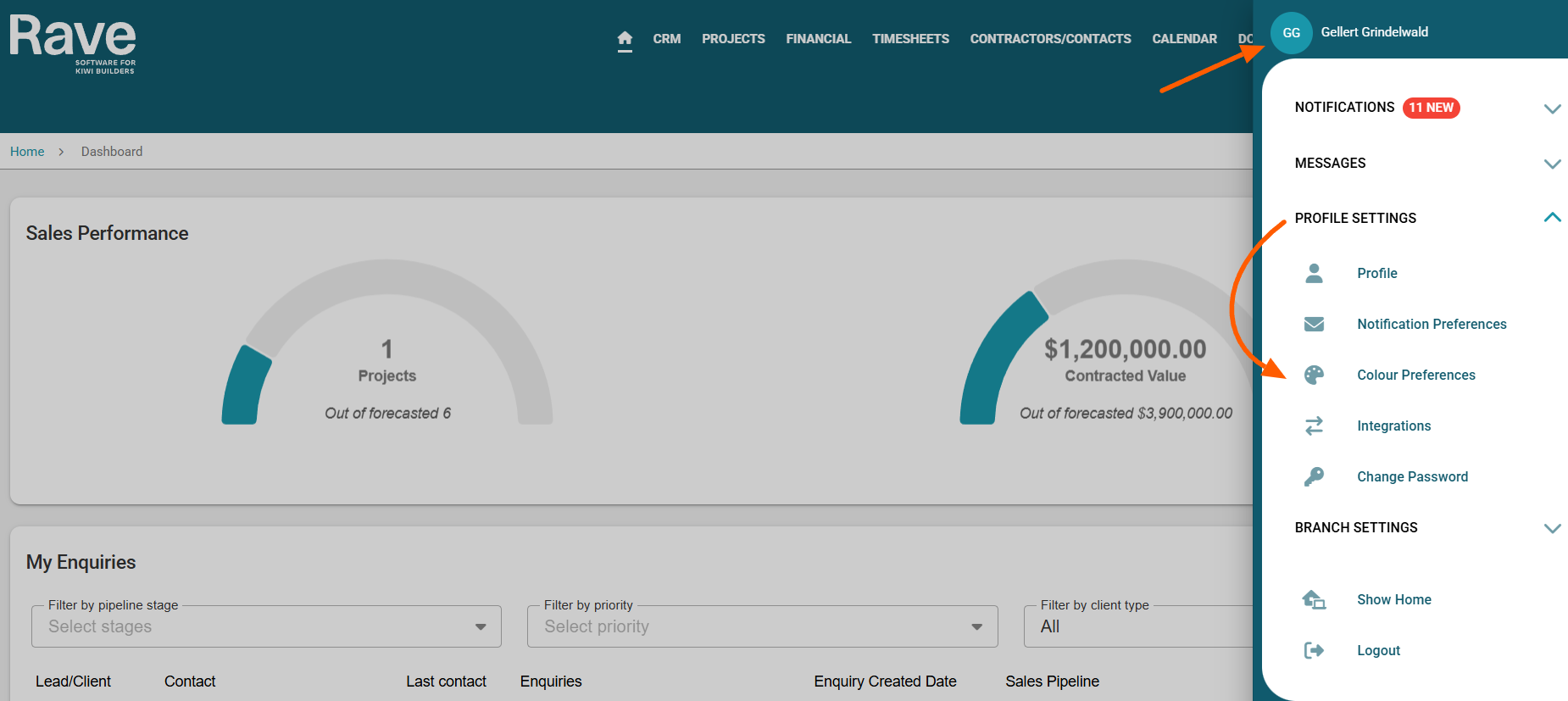
Task: Expand the Branch Settings section
Action: click(1552, 528)
